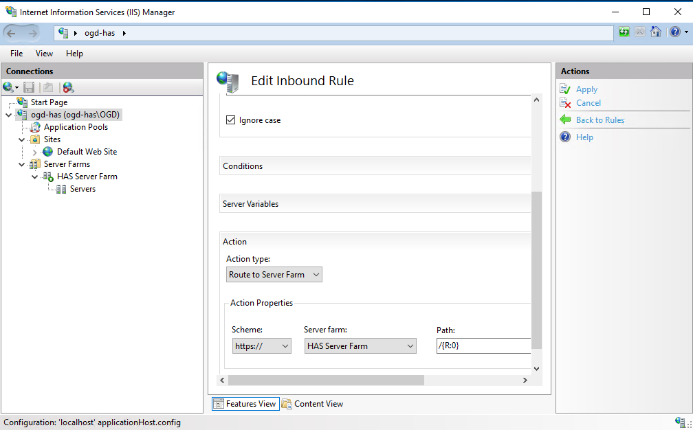The height and width of the screenshot is (430, 693).
Task: Open the Scheme https:// dropdown
Action: (x=262, y=346)
